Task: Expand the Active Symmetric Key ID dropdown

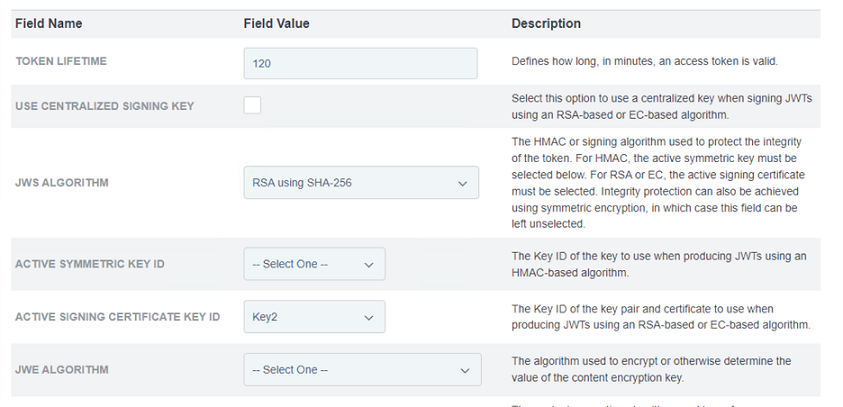Action: click(315, 264)
